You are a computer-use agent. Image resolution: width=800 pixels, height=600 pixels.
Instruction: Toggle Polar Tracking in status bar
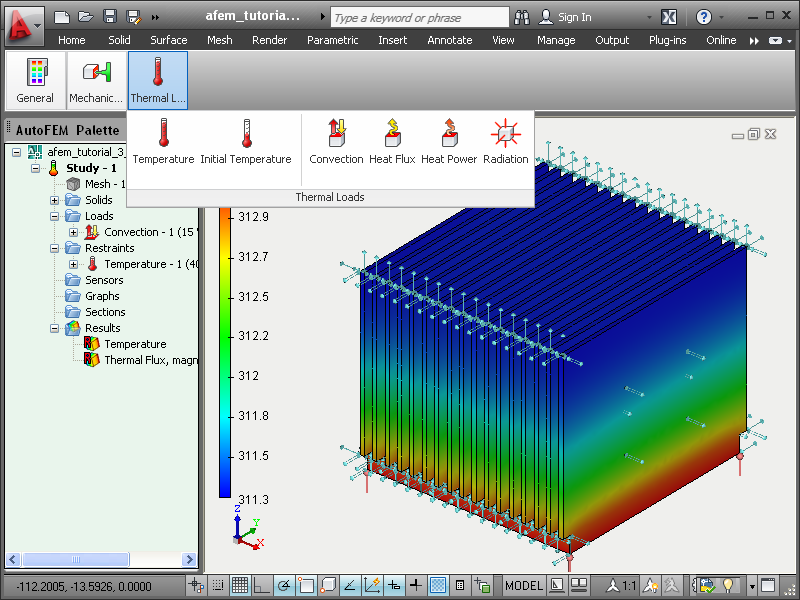[x=284, y=585]
